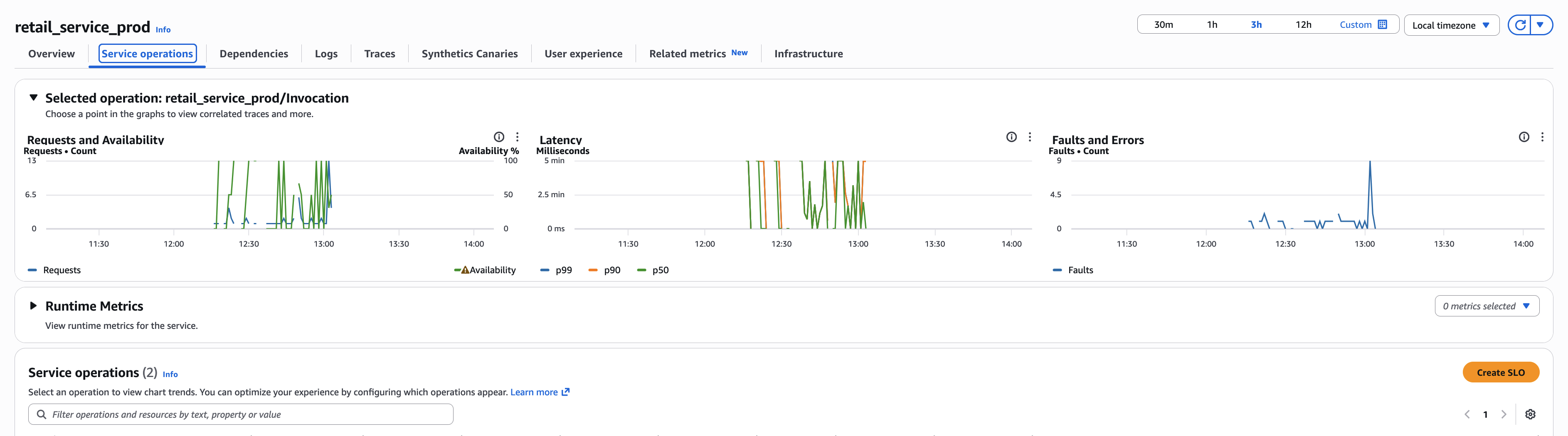Open Faults and Errors chart options menu
This screenshot has width=1568, height=436.
(1542, 137)
